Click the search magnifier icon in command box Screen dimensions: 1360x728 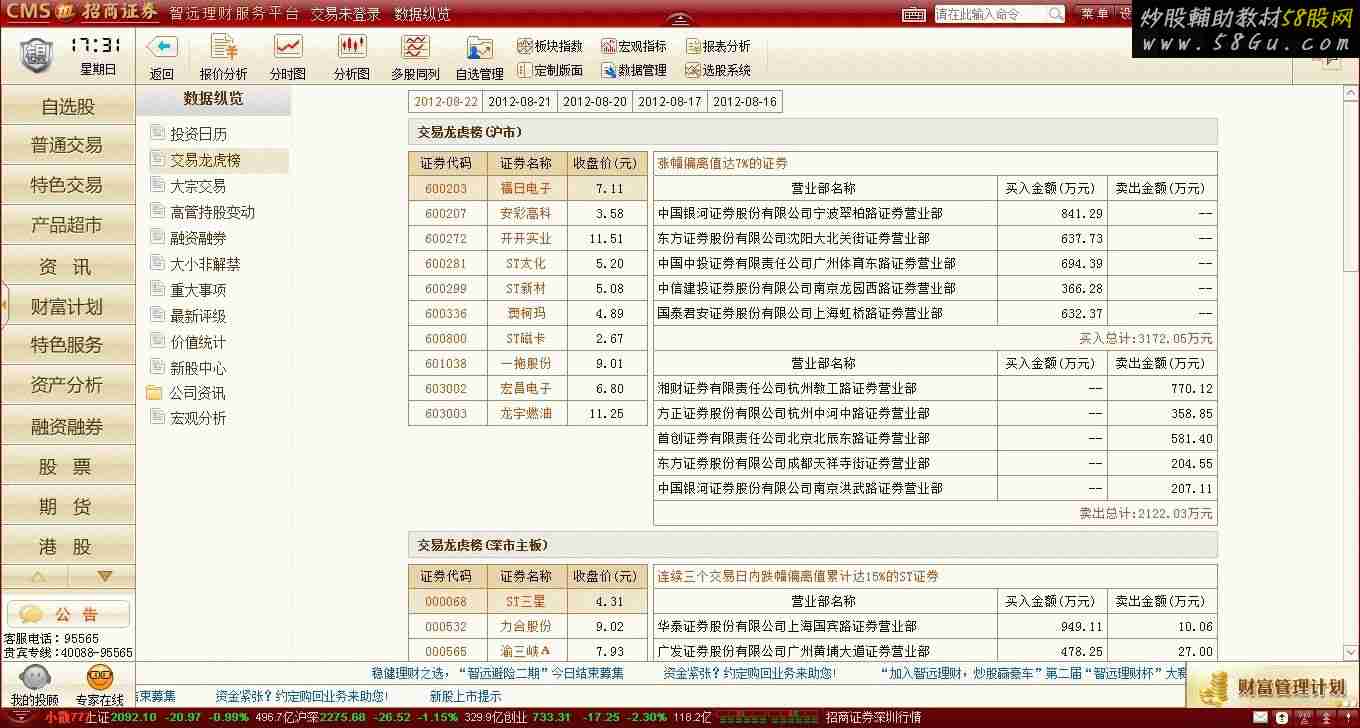click(1056, 14)
